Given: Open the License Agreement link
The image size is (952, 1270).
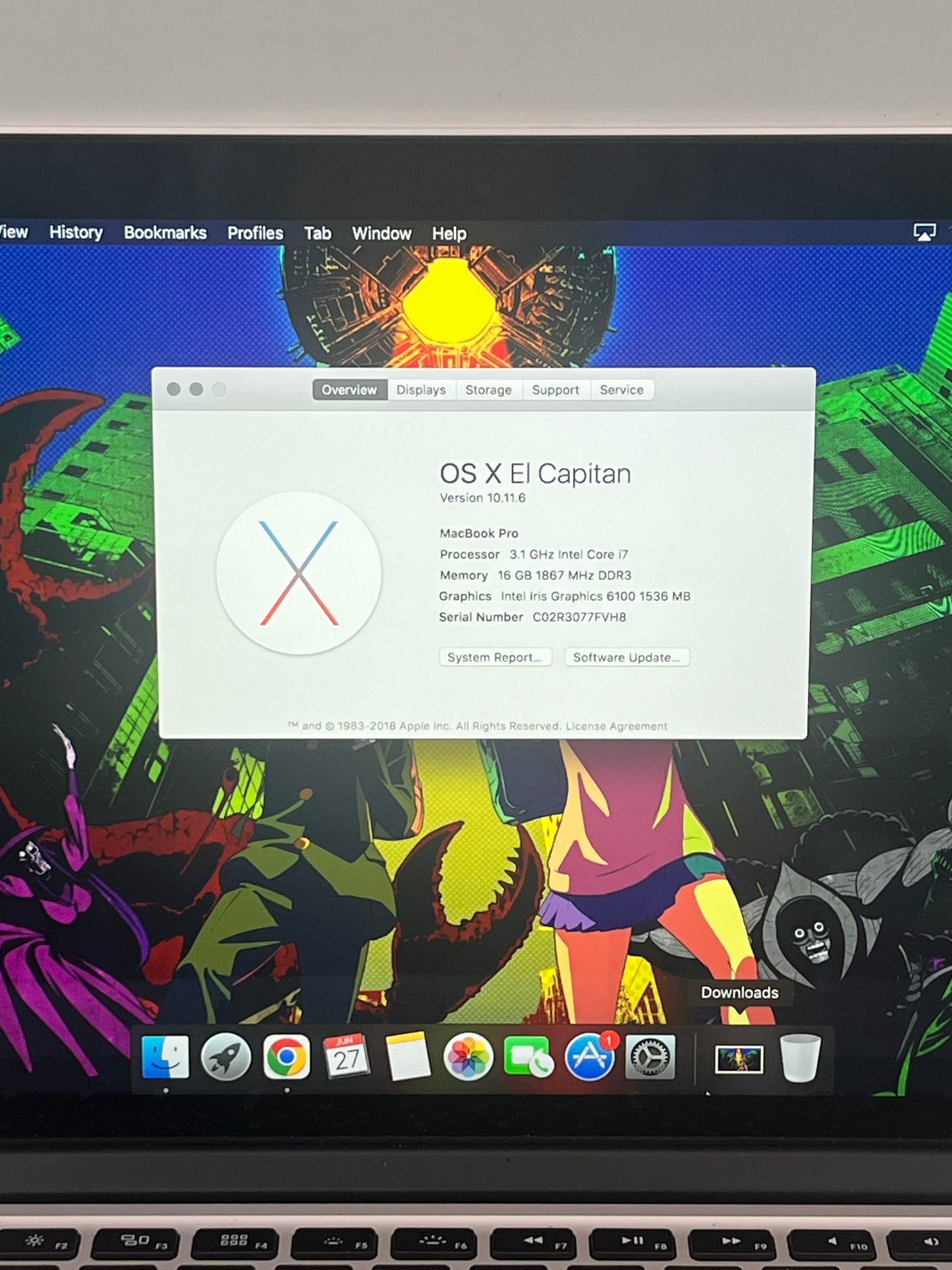Looking at the screenshot, I should (617, 726).
